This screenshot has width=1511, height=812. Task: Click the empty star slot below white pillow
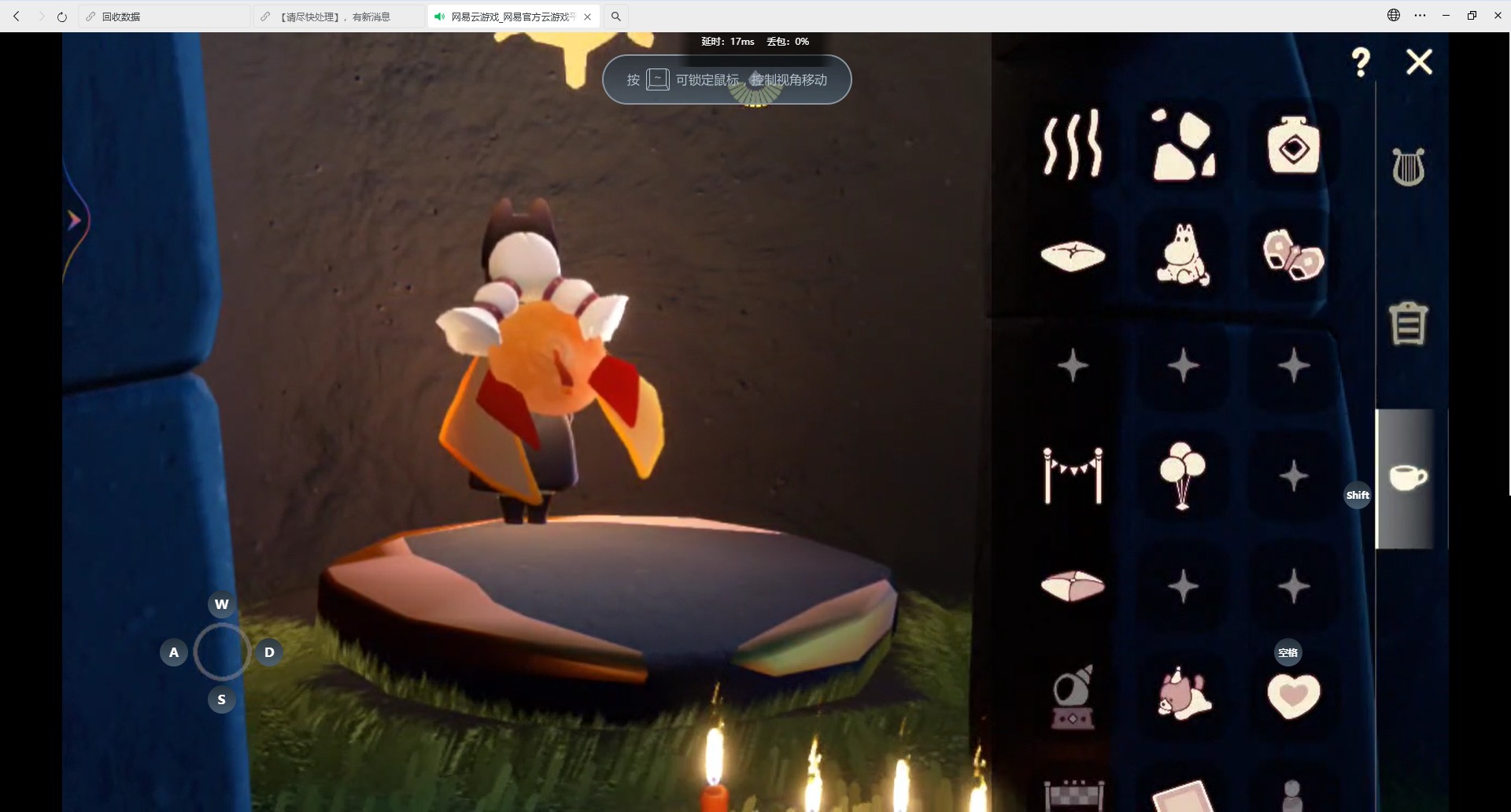click(x=1073, y=366)
